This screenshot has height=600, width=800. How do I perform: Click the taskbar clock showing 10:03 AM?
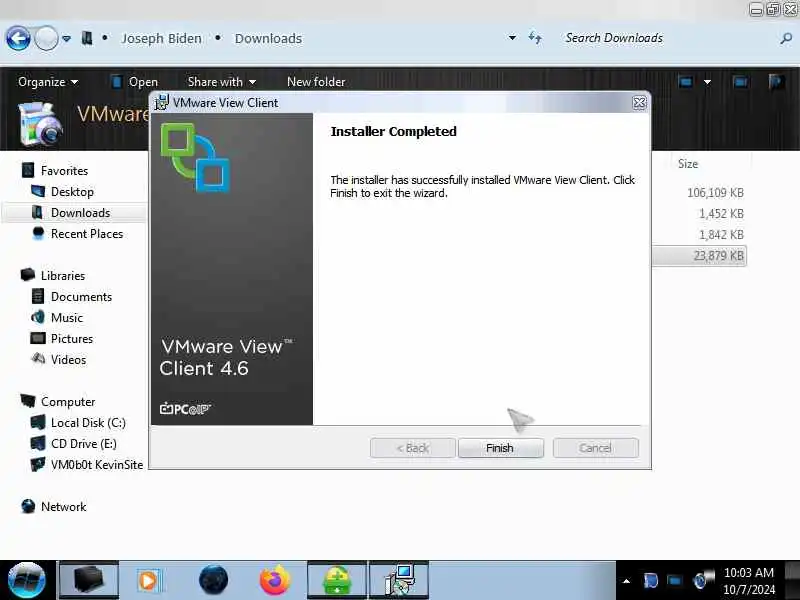749,581
